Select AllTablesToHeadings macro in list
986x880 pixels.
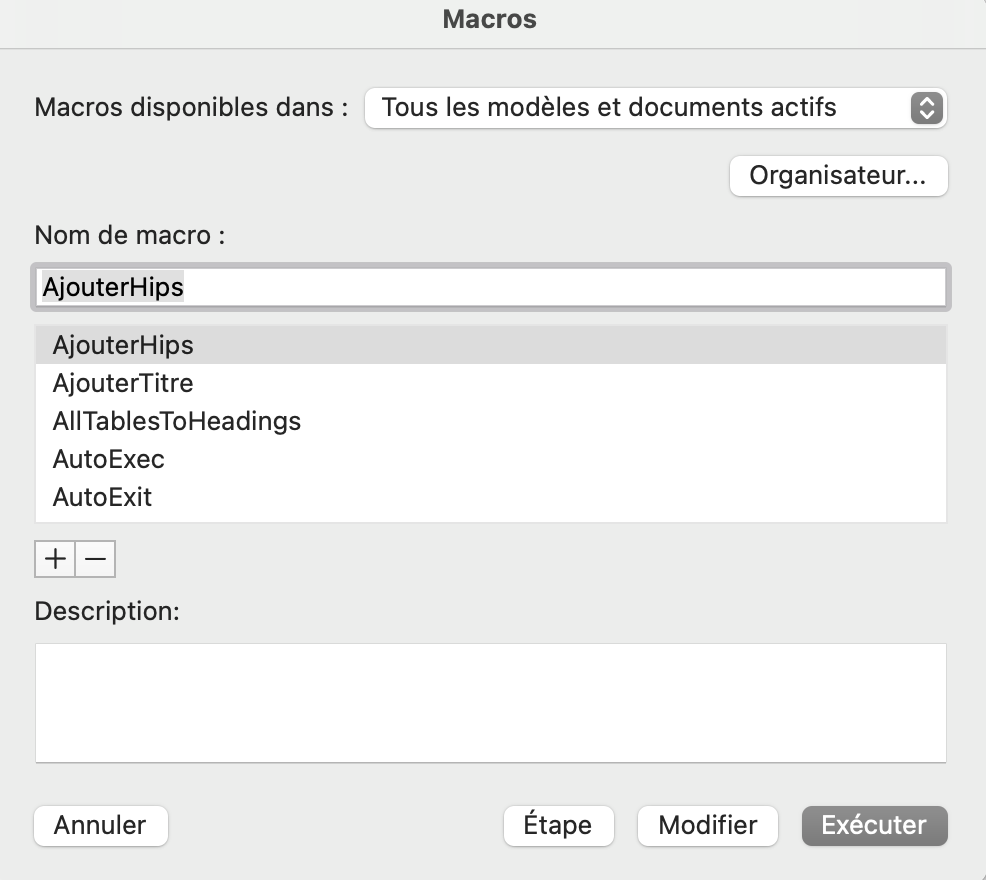(490, 421)
